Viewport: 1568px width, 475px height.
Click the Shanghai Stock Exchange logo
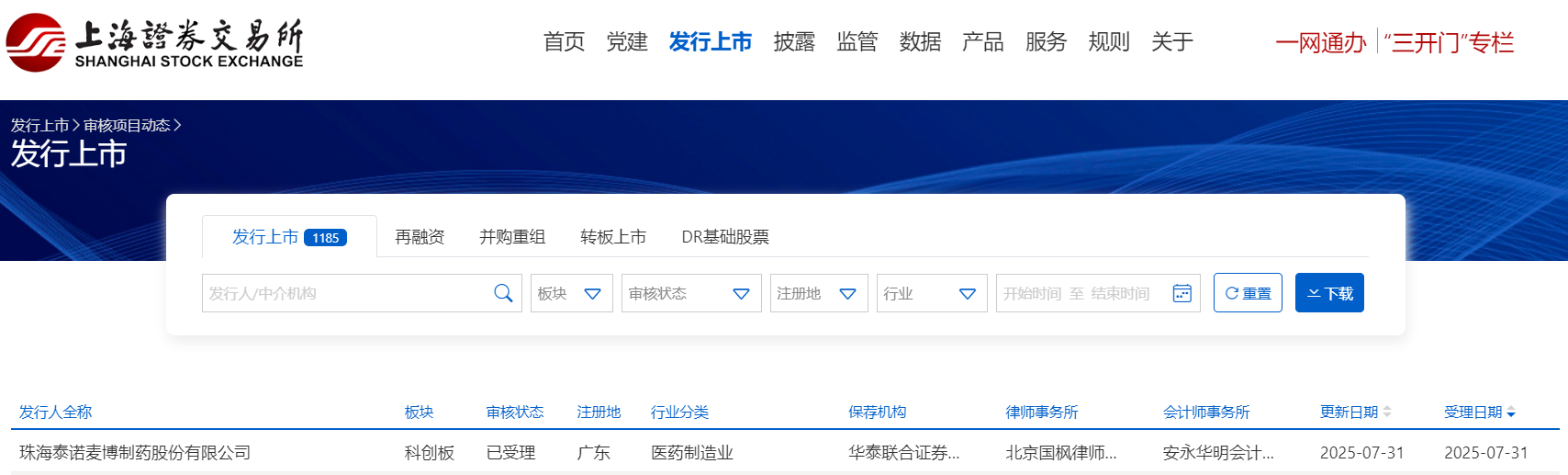(x=154, y=42)
